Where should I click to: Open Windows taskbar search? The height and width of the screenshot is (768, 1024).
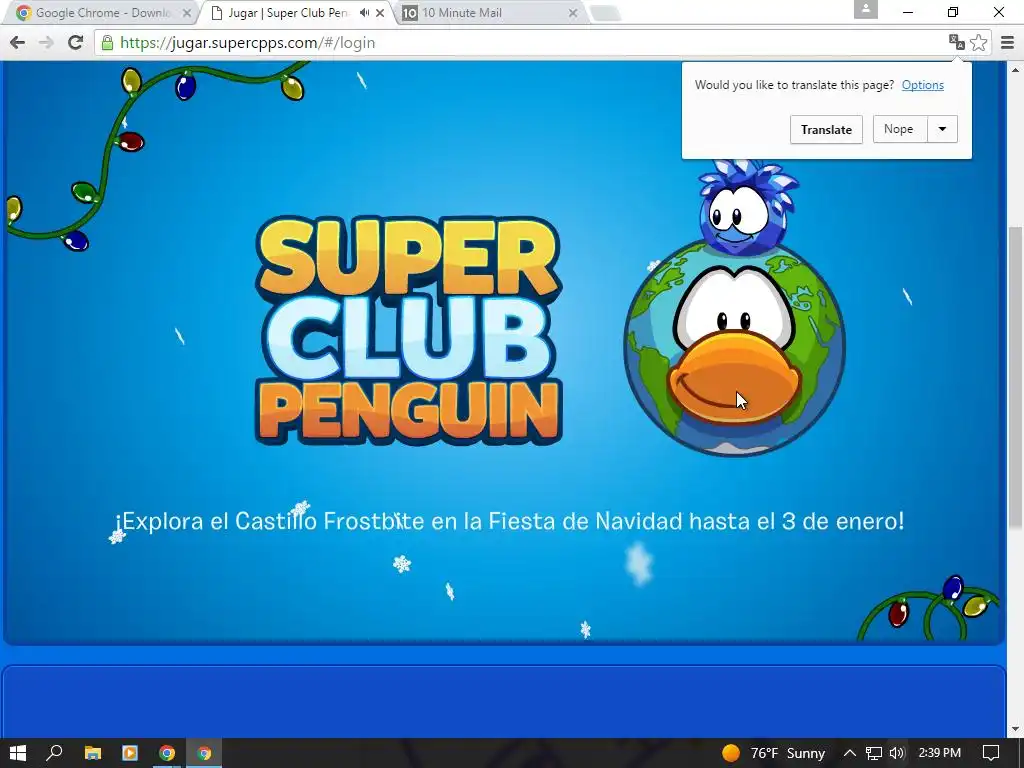click(x=55, y=753)
